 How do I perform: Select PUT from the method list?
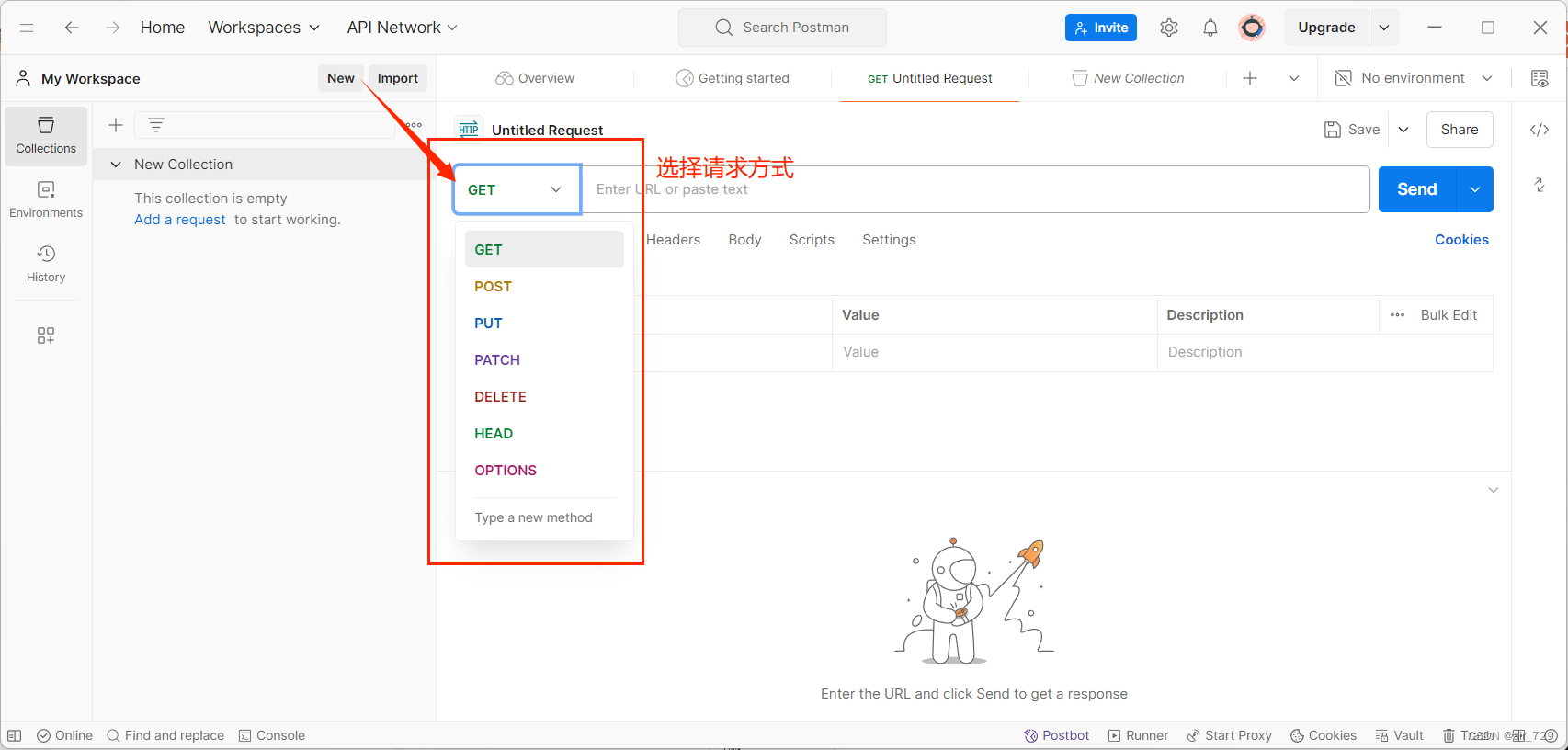544,324
